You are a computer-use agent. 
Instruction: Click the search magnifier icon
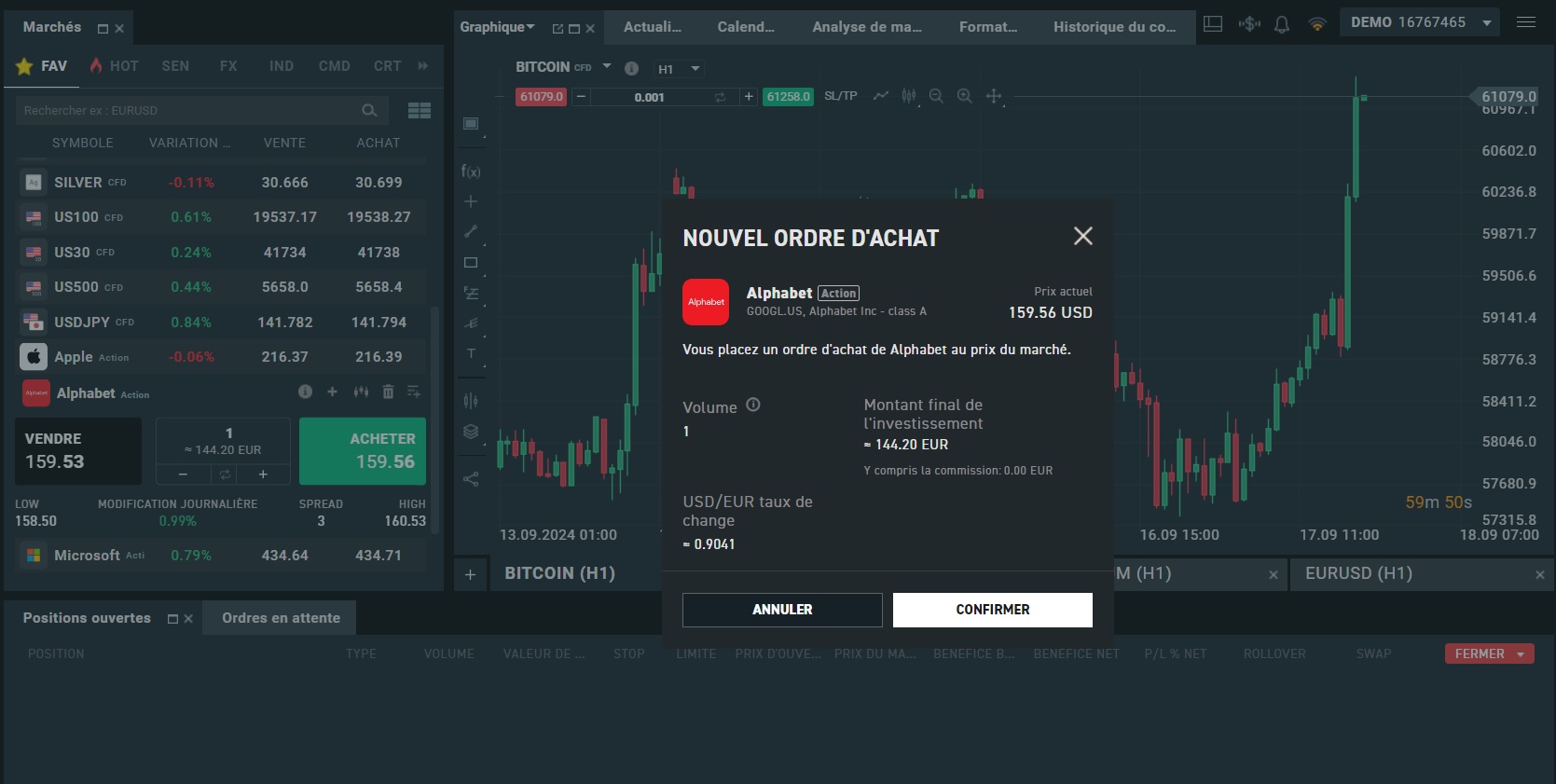pyautogui.click(x=369, y=110)
